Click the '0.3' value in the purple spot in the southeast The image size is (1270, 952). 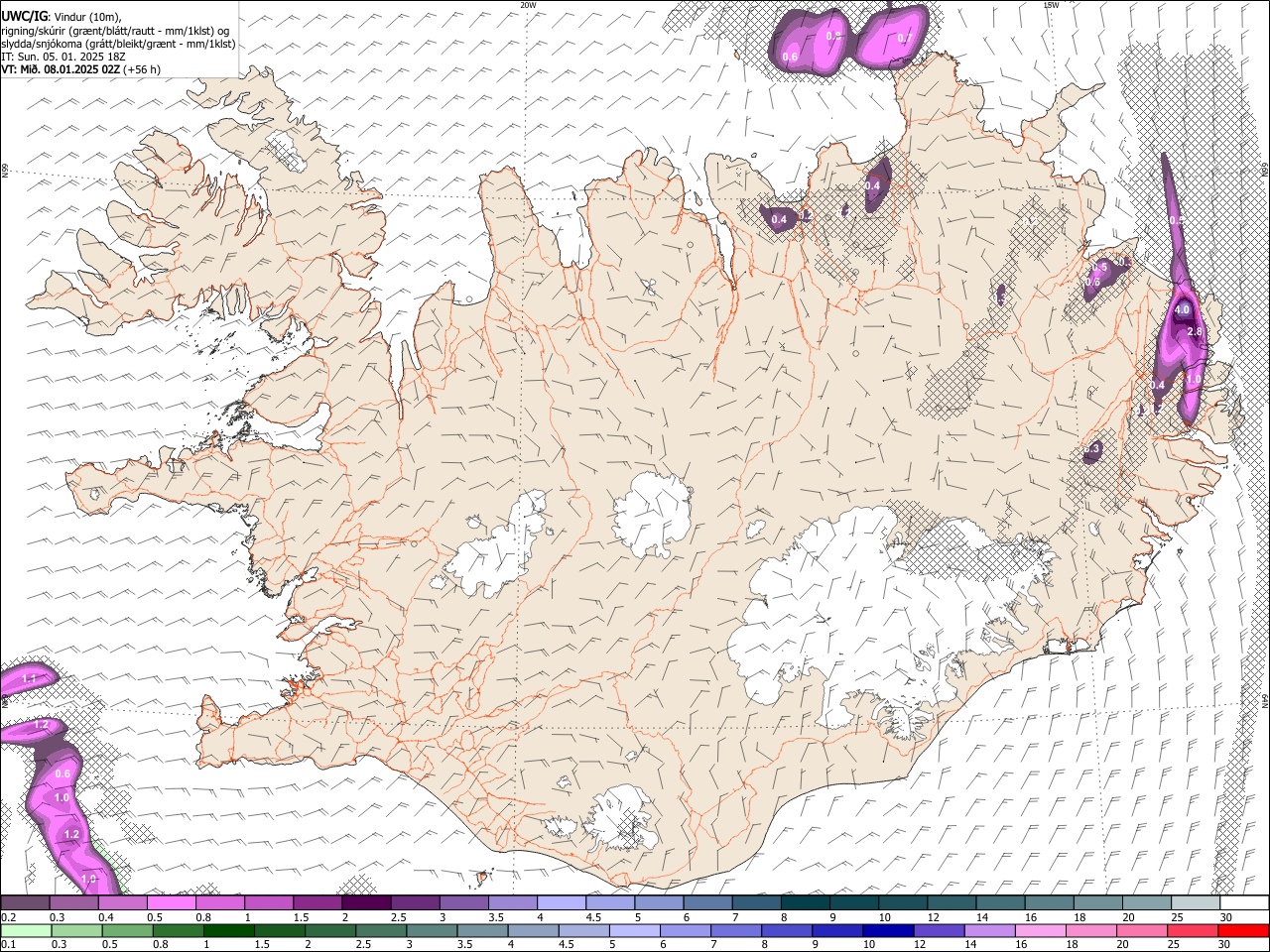pos(1092,449)
